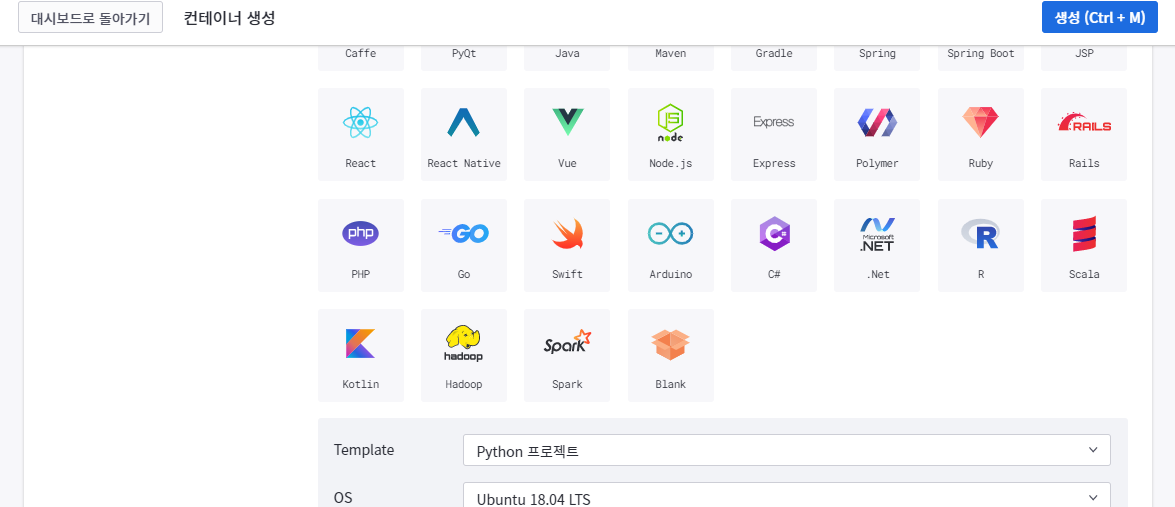Click the Rails label text
The image size is (1175, 507).
pyautogui.click(x=1084, y=163)
